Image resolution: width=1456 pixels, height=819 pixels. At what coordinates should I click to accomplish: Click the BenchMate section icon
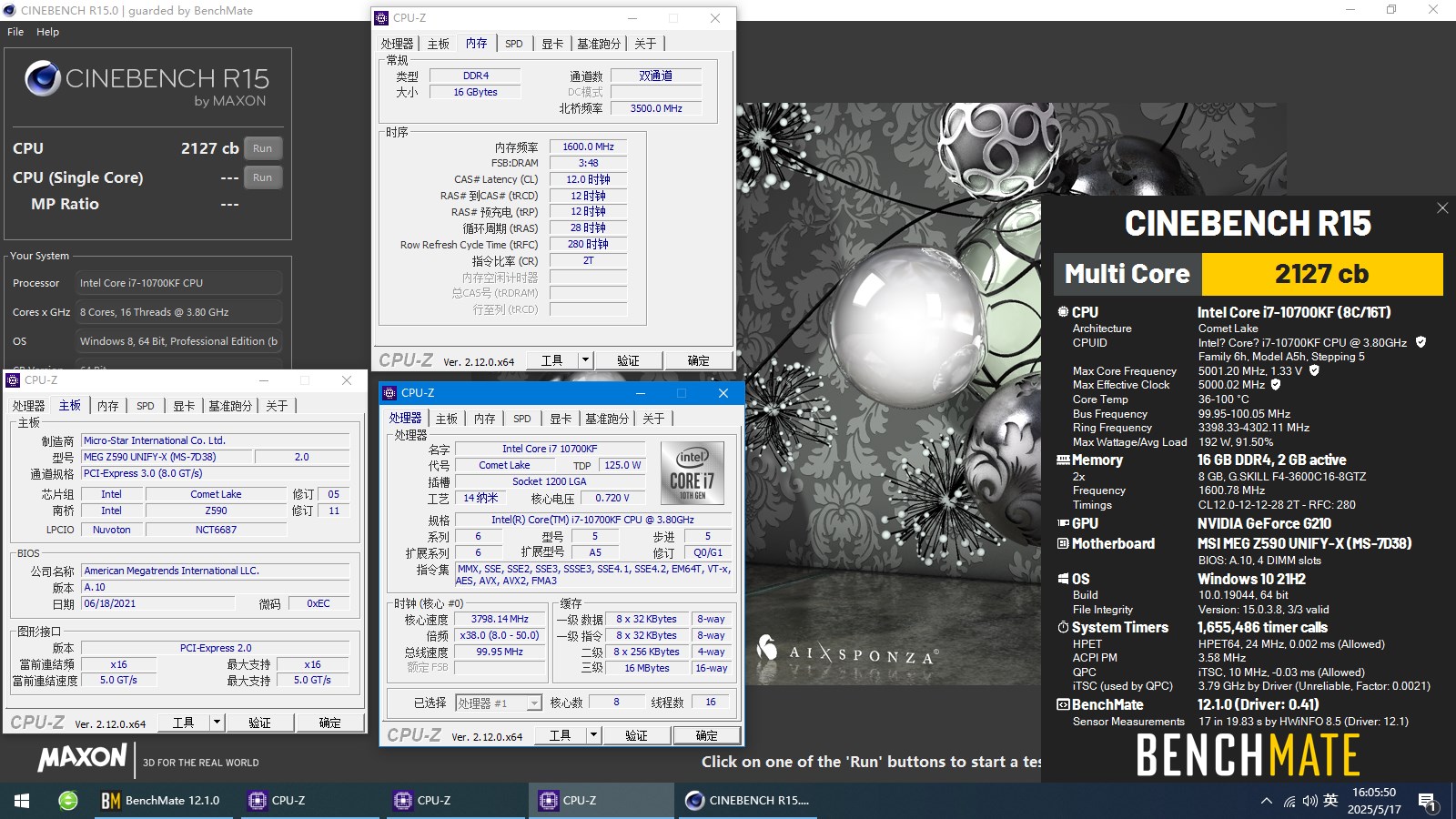pyautogui.click(x=1063, y=704)
